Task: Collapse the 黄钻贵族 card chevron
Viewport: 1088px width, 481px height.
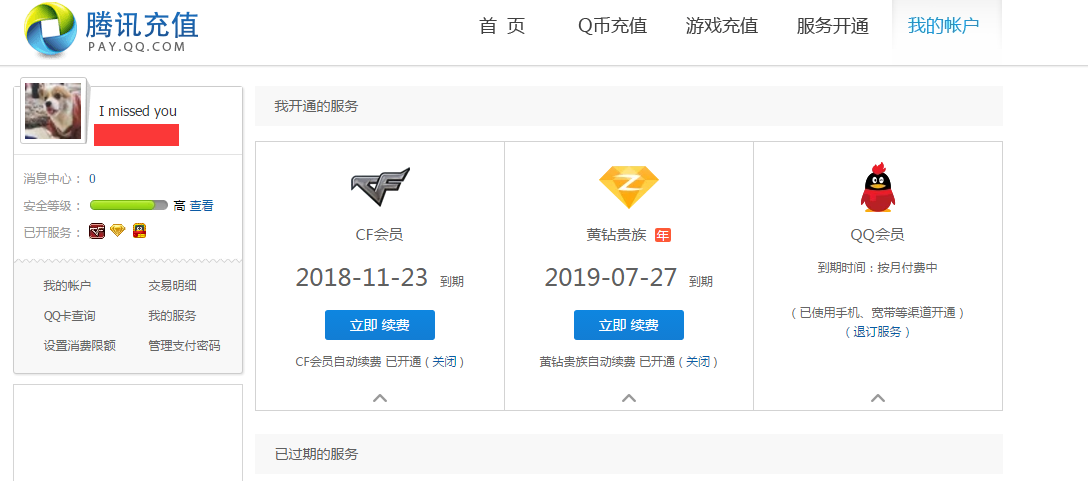Action: pos(629,398)
